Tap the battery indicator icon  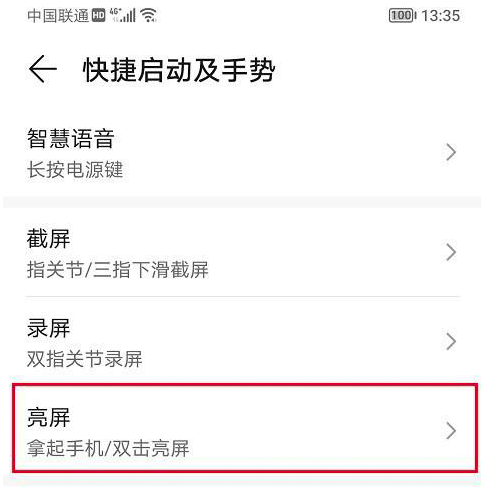click(x=403, y=15)
